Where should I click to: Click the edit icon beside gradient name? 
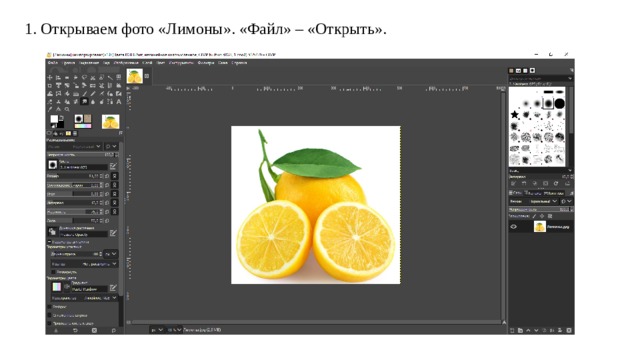tap(113, 288)
